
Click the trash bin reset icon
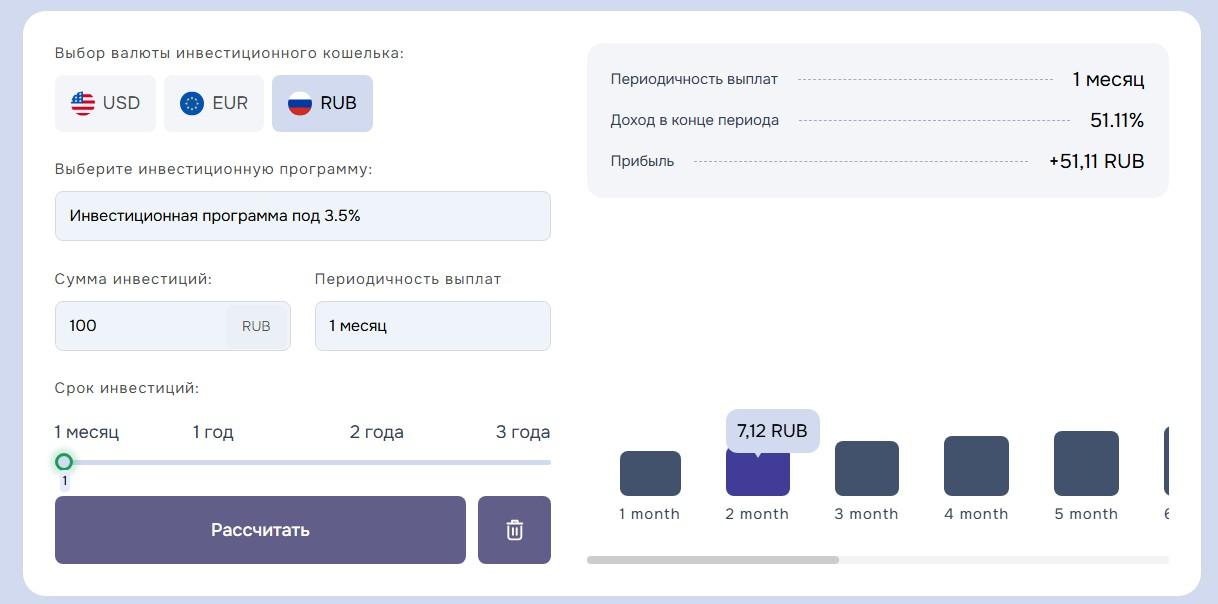pos(514,530)
